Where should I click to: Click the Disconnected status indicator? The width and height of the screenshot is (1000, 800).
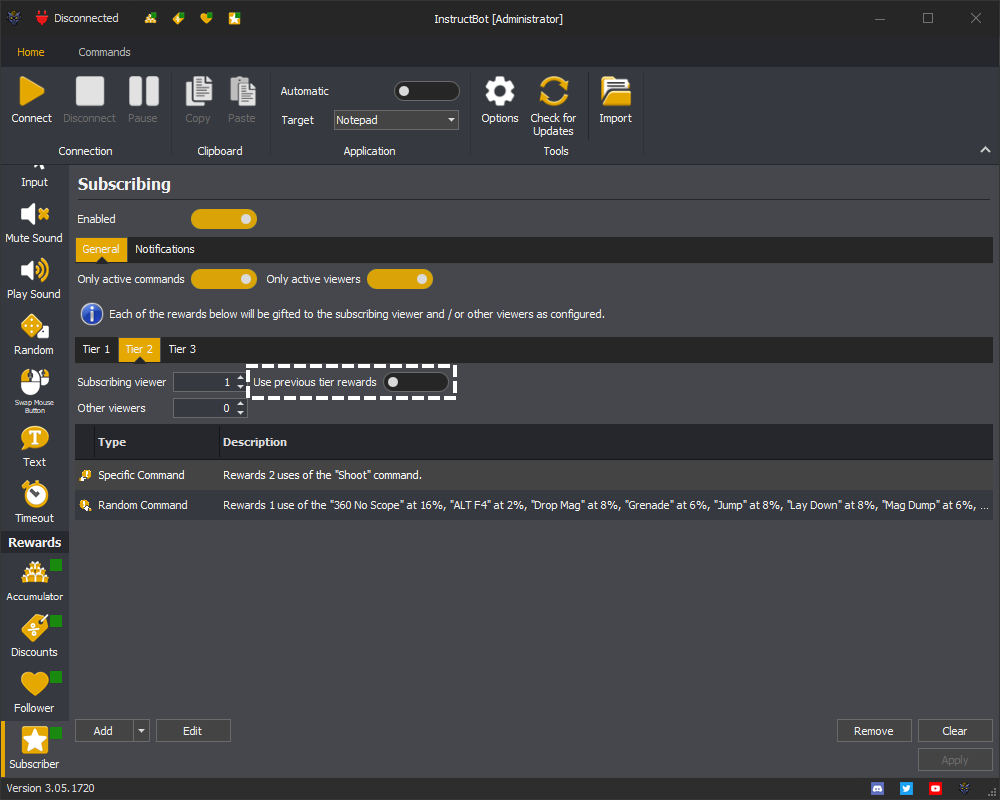pyautogui.click(x=77, y=19)
